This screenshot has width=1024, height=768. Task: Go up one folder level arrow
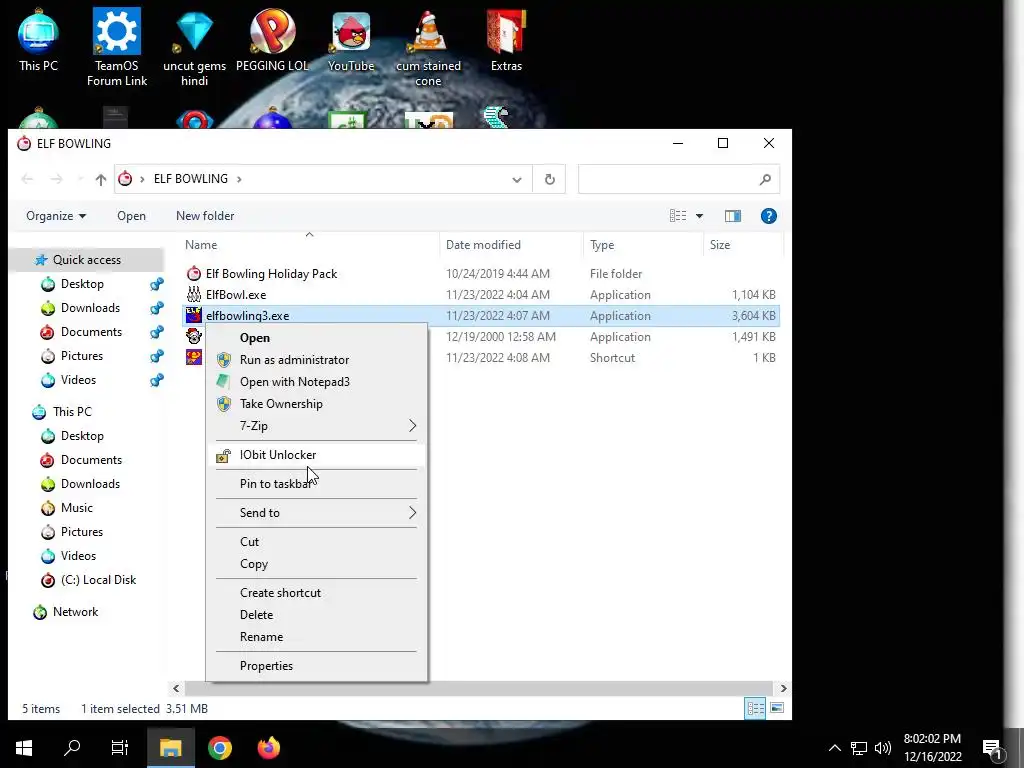point(101,179)
